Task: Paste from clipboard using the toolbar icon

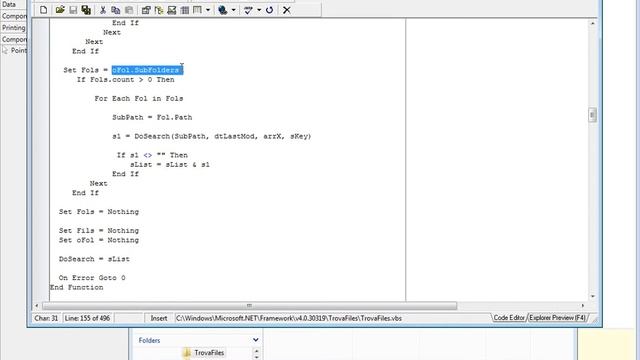Action: pyautogui.click(x=129, y=10)
